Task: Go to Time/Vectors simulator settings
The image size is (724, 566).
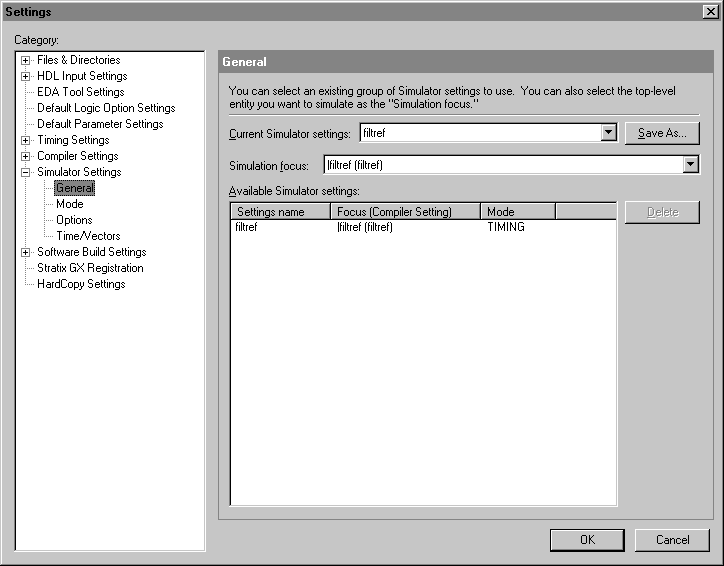Action: coord(88,236)
